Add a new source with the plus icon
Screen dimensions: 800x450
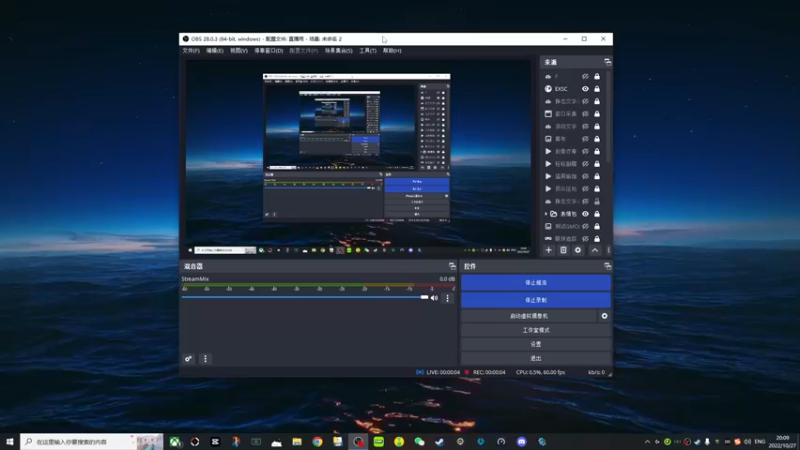pyautogui.click(x=548, y=250)
